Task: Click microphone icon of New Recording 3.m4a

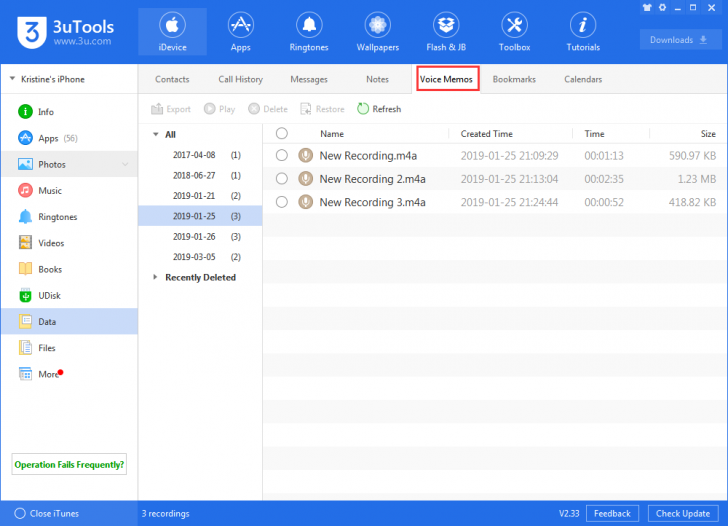Action: (306, 202)
